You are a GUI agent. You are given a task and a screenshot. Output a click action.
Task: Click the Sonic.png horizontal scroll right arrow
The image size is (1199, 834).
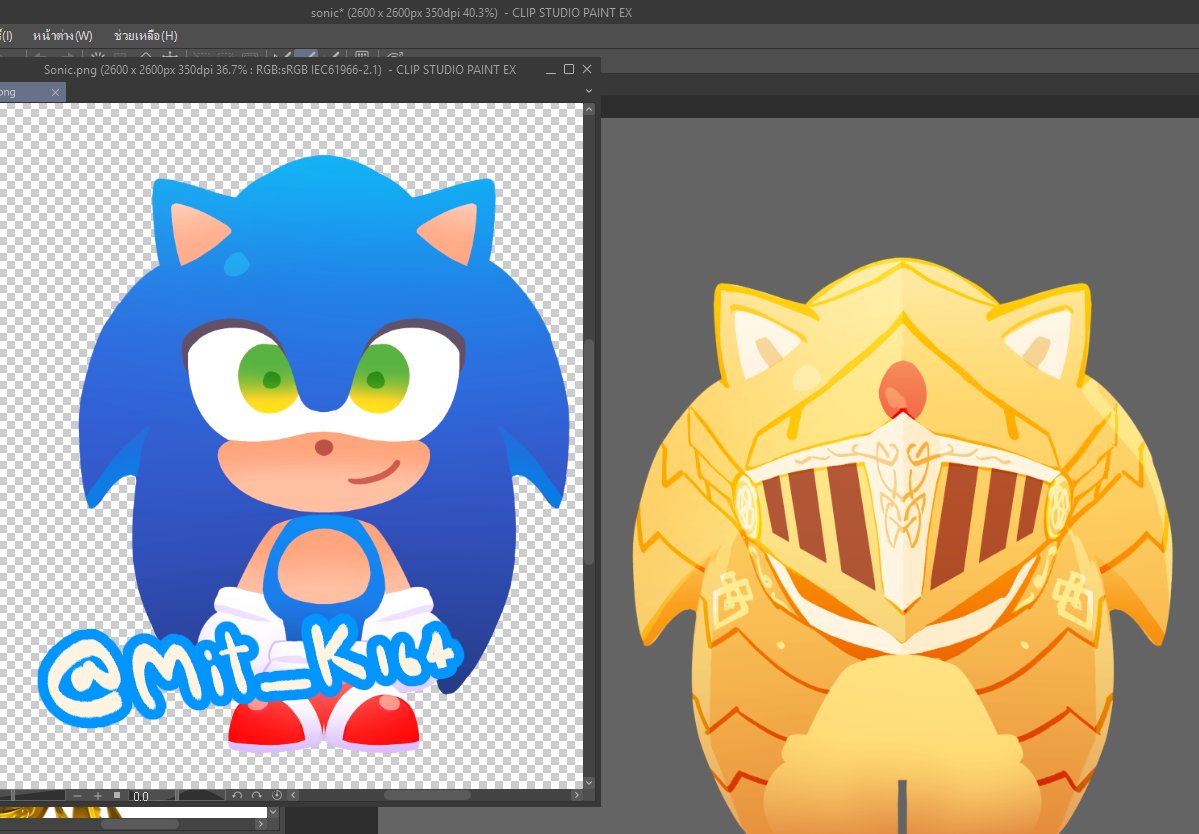click(x=577, y=795)
